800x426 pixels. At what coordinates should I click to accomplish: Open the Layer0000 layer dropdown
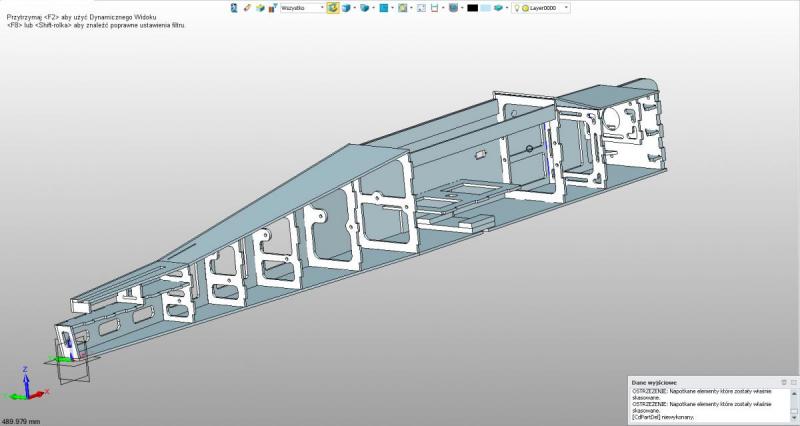(x=566, y=7)
